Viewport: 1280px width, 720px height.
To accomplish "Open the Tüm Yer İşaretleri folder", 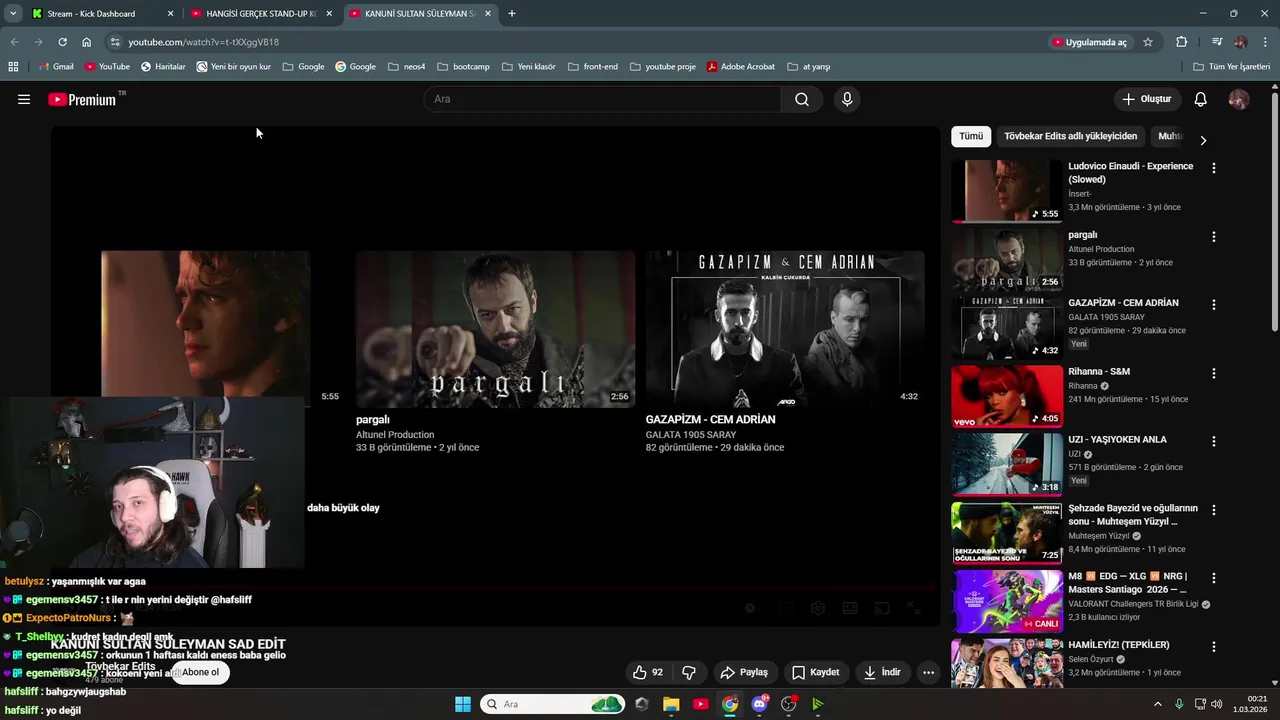I will point(1232,67).
